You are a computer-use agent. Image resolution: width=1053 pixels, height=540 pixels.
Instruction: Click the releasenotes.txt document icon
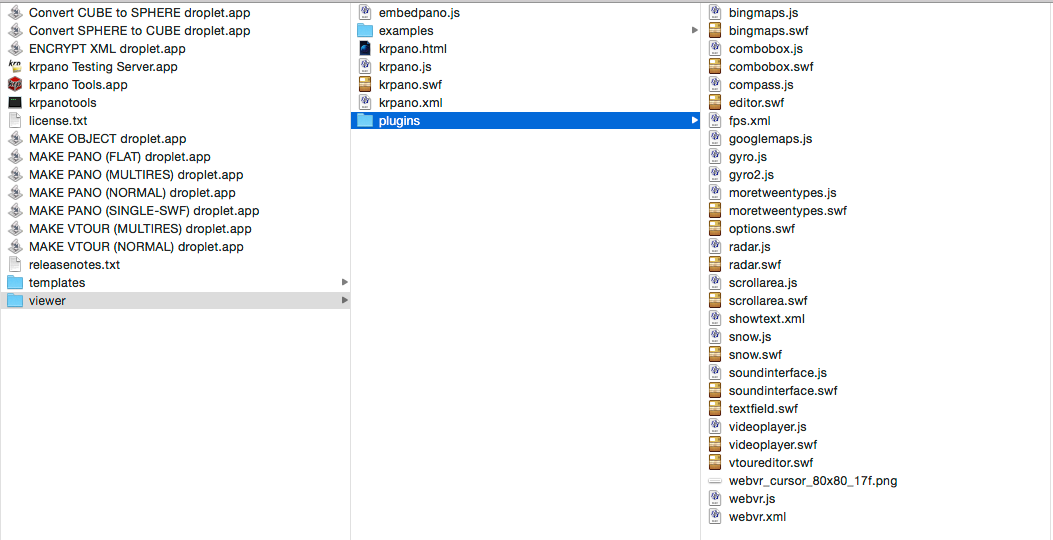[x=15, y=265]
